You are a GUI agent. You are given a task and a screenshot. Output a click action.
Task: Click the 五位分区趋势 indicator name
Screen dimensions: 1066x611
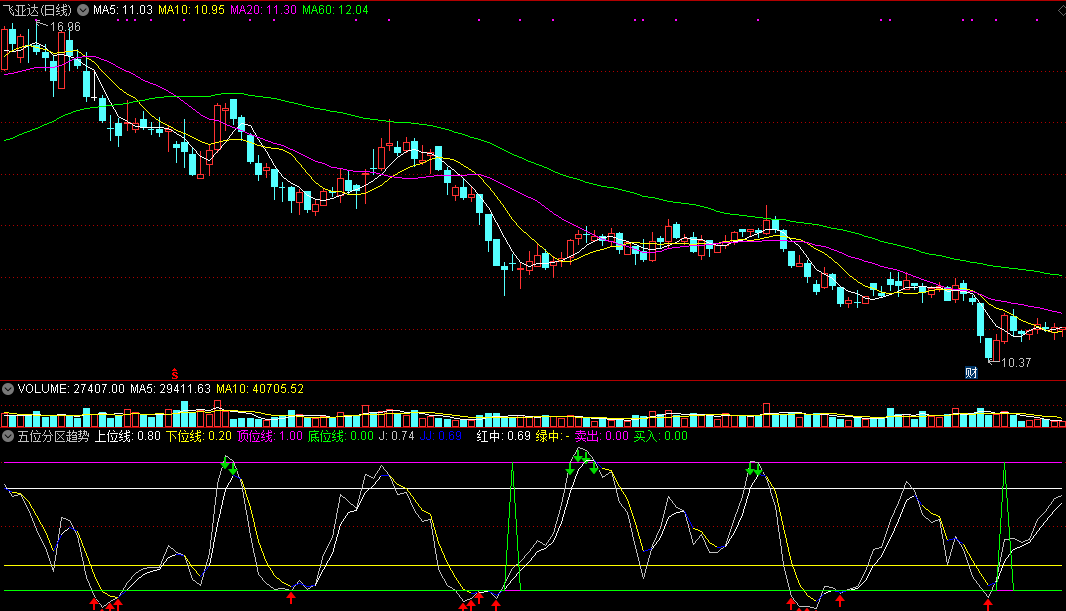[x=53, y=436]
